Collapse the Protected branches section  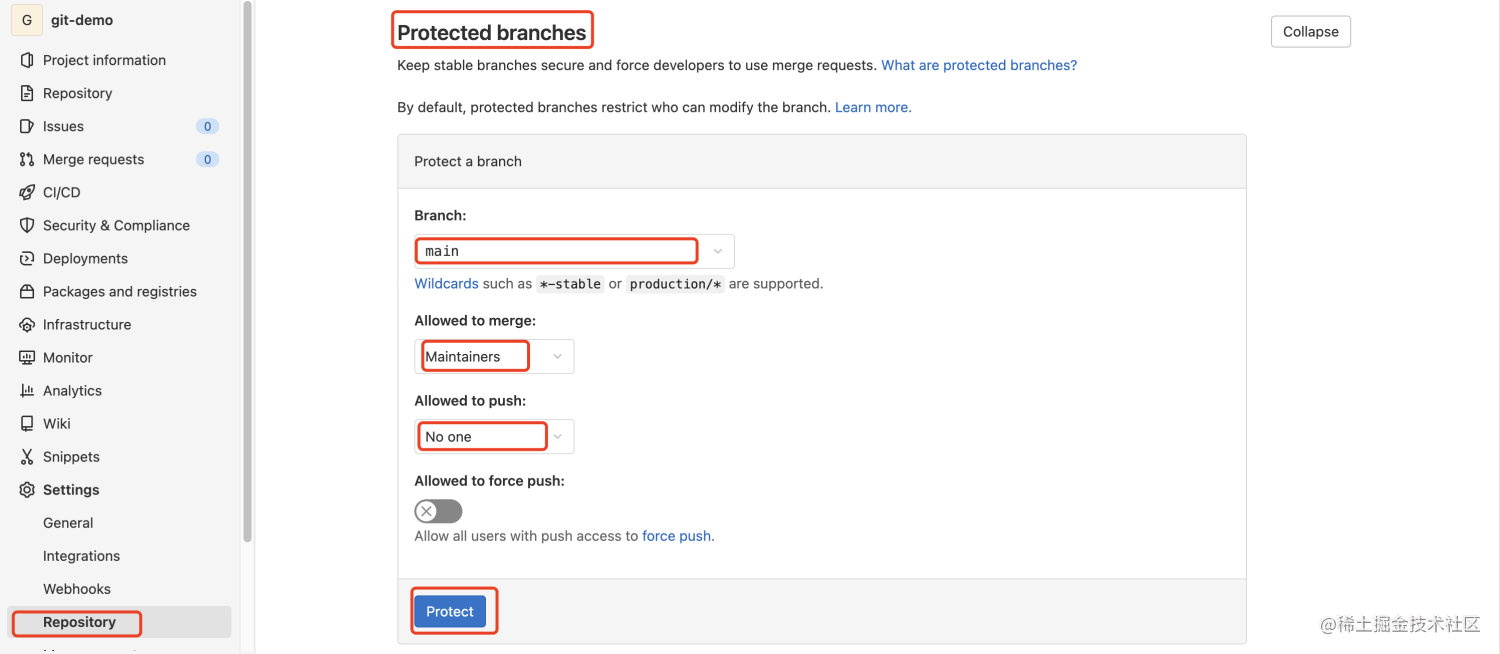1310,32
